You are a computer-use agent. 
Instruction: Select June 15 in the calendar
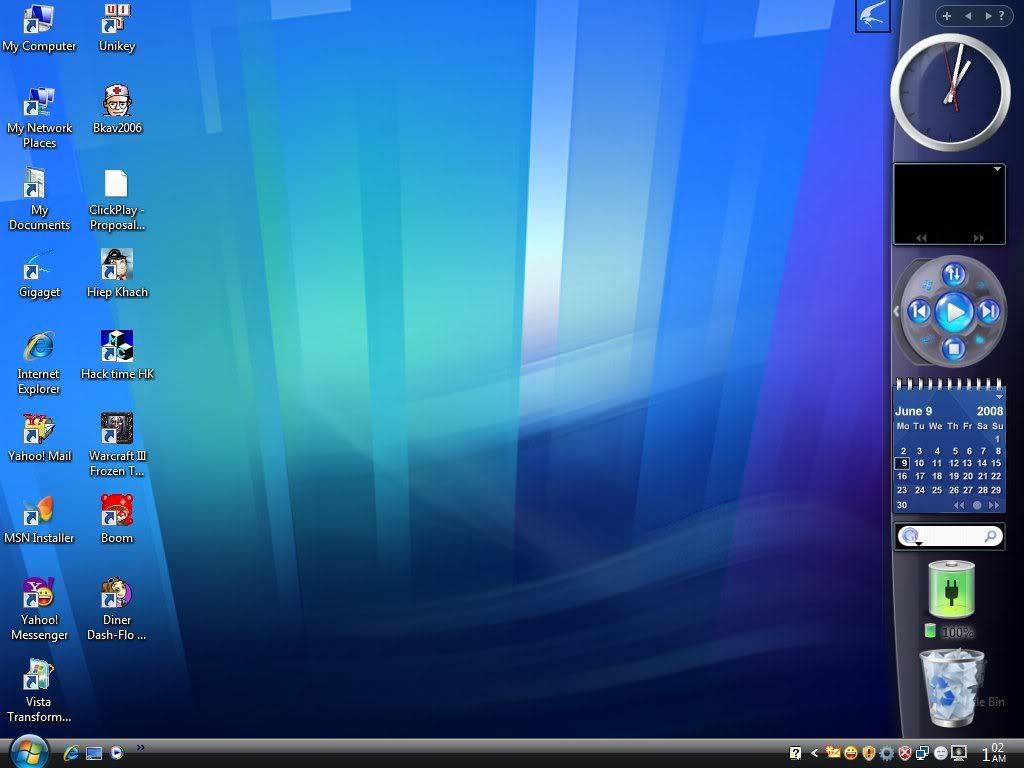996,463
